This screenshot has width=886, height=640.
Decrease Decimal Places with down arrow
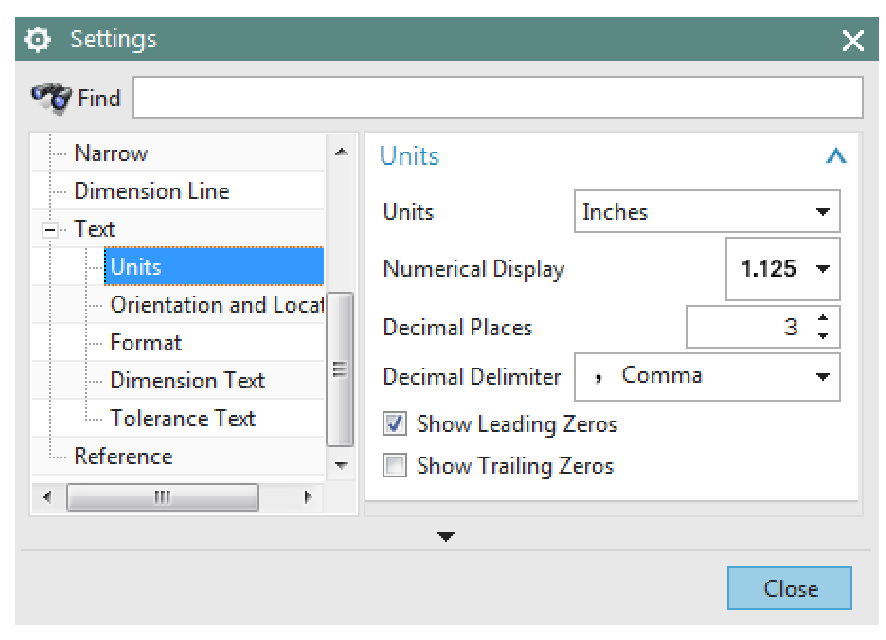pyautogui.click(x=823, y=336)
